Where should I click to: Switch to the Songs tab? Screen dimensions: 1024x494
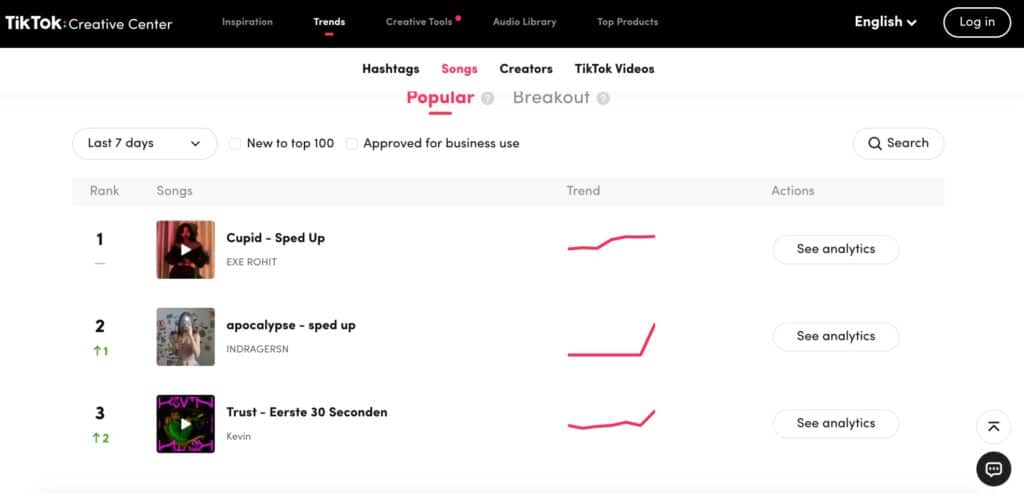[x=459, y=69]
